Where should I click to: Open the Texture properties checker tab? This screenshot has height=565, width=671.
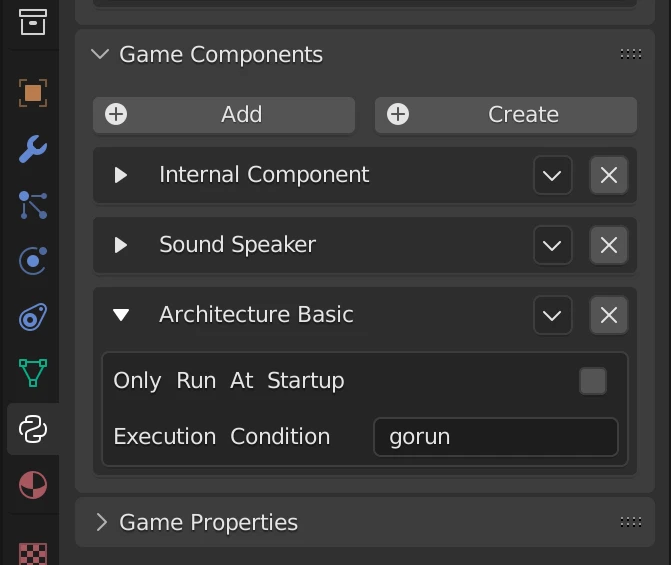click(x=33, y=550)
